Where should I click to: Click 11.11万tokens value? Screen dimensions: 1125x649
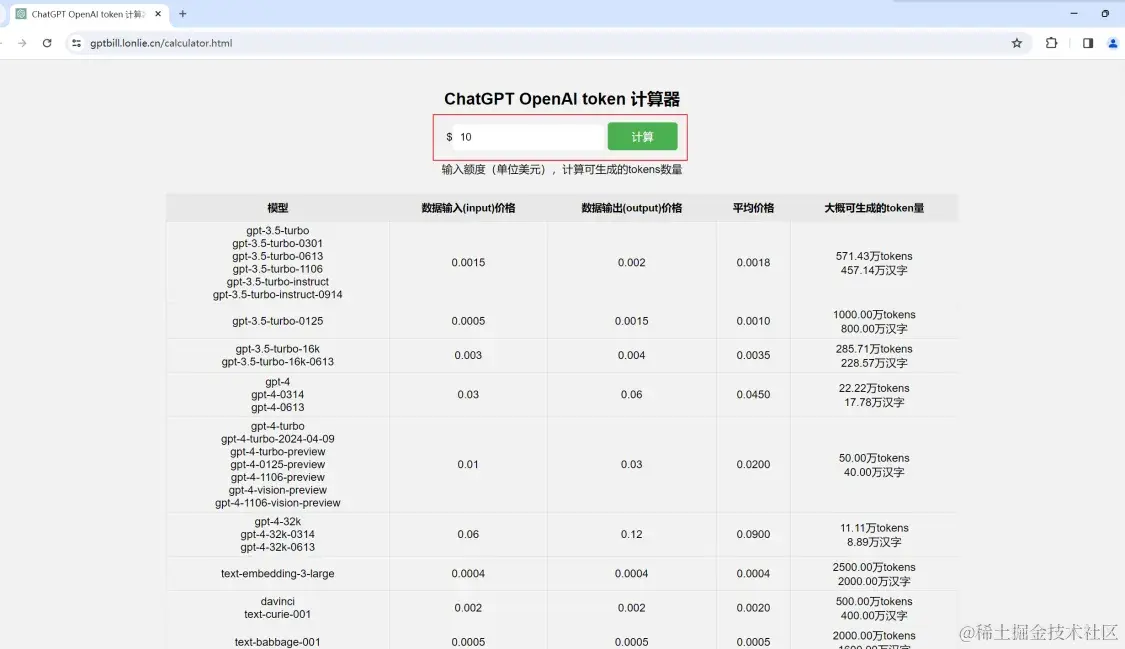click(874, 528)
